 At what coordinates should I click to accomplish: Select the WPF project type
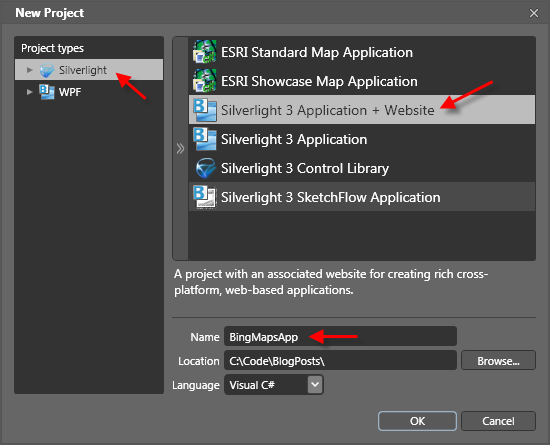pyautogui.click(x=89, y=92)
